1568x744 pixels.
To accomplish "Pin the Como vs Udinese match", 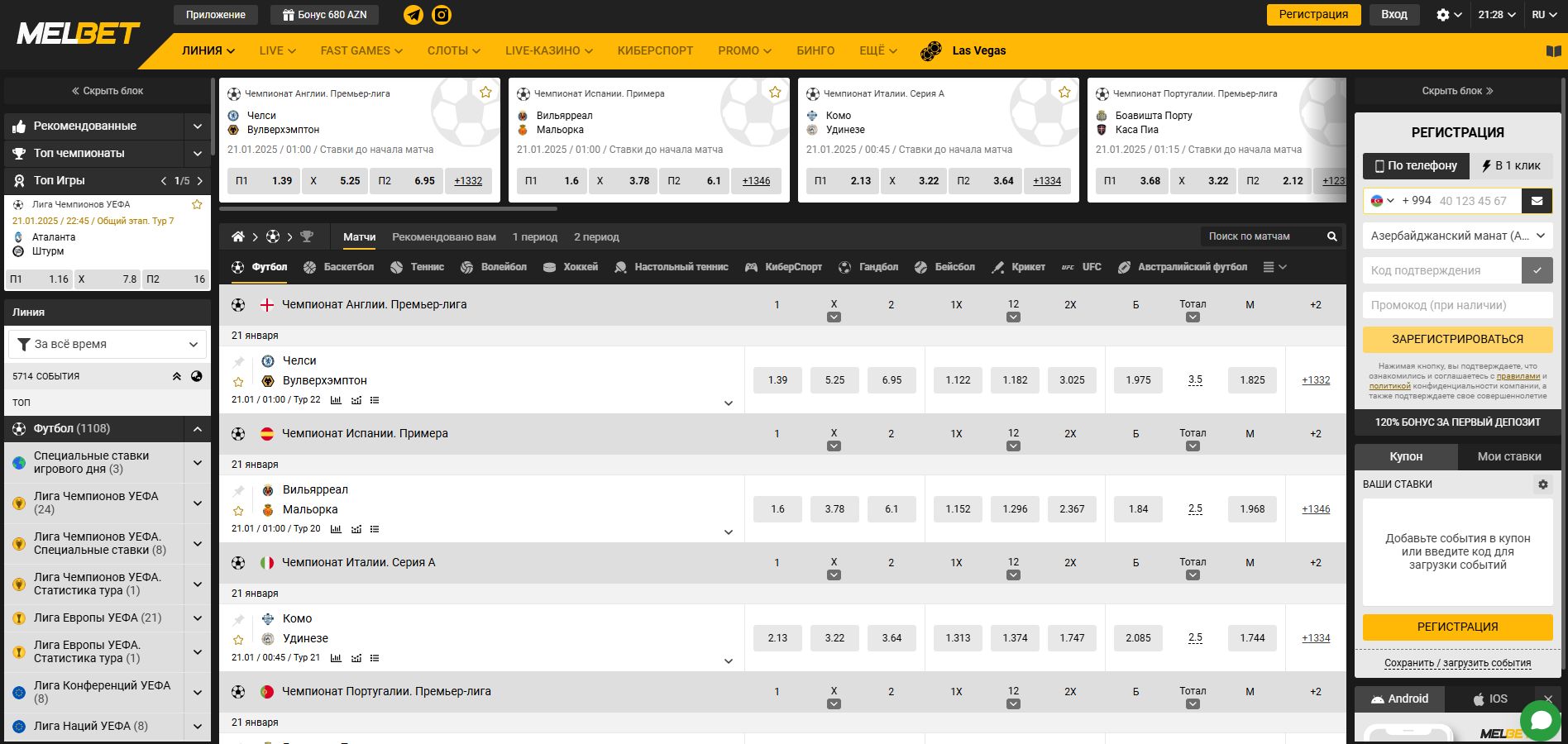I will pos(238,619).
